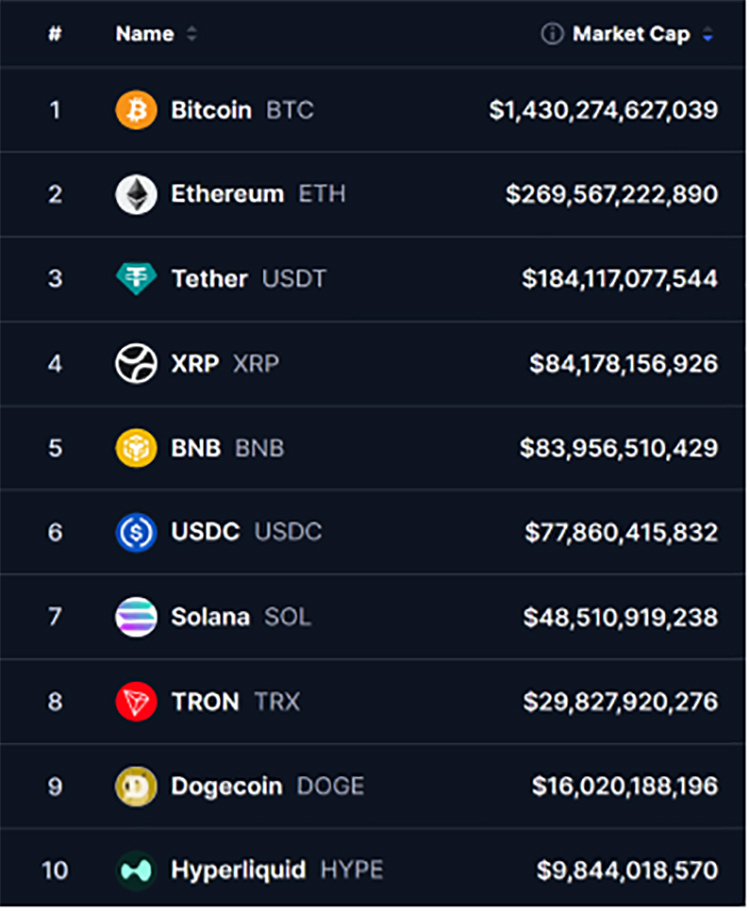This screenshot has width=750, height=911.
Task: Click the Solana logo icon
Action: [x=136, y=617]
